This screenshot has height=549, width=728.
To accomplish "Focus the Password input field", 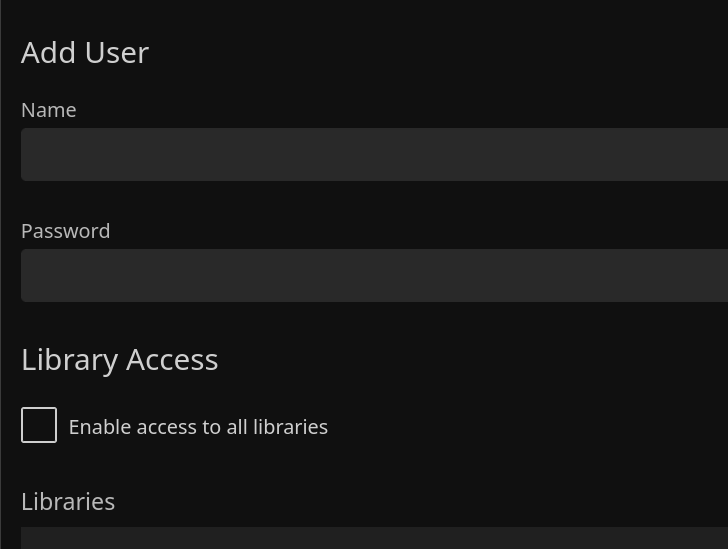I will (374, 275).
